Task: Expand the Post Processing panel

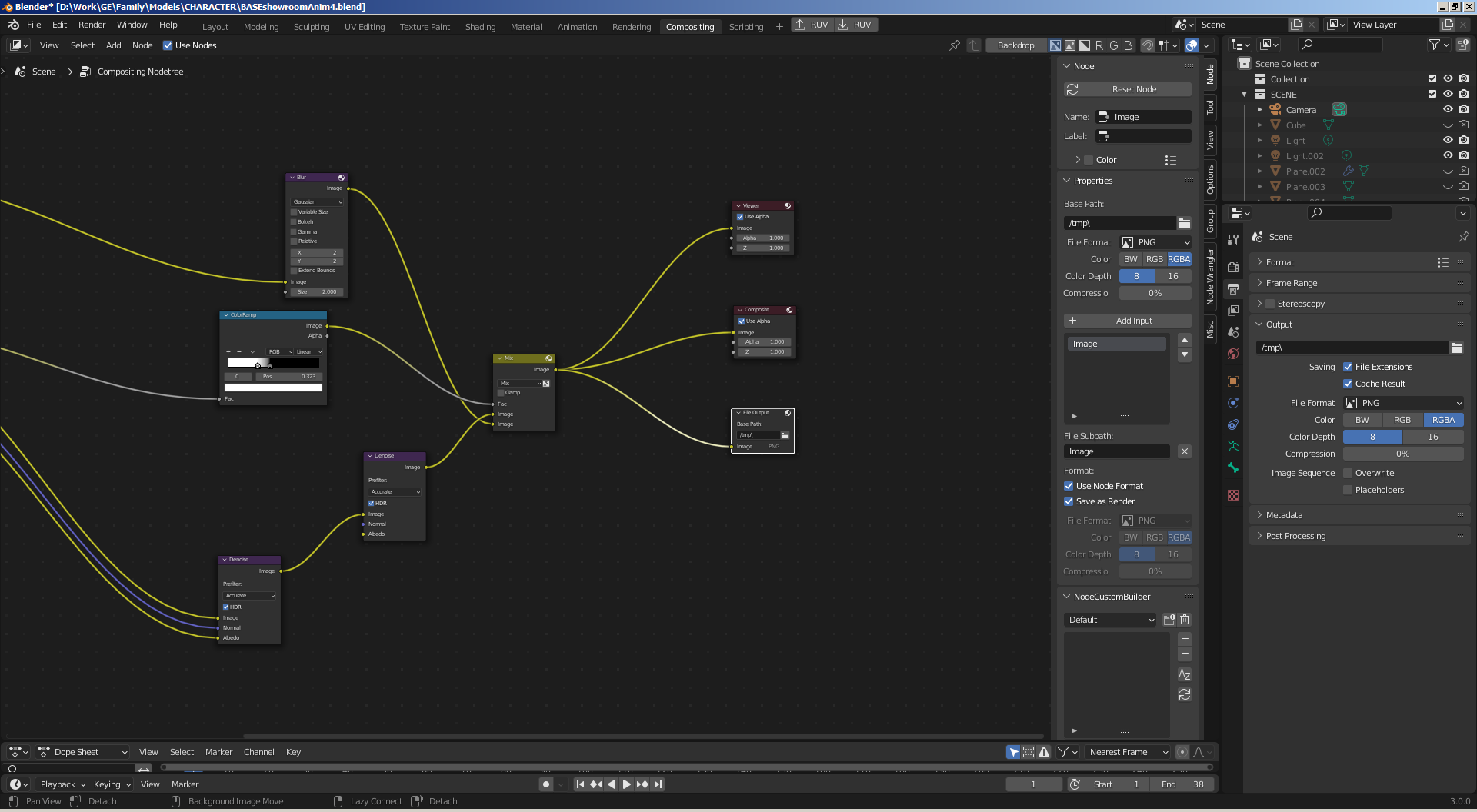Action: tap(1295, 536)
